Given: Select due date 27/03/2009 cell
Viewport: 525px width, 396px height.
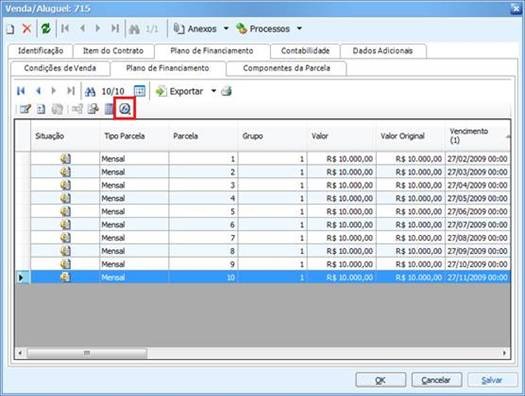Looking at the screenshot, I should [x=478, y=172].
